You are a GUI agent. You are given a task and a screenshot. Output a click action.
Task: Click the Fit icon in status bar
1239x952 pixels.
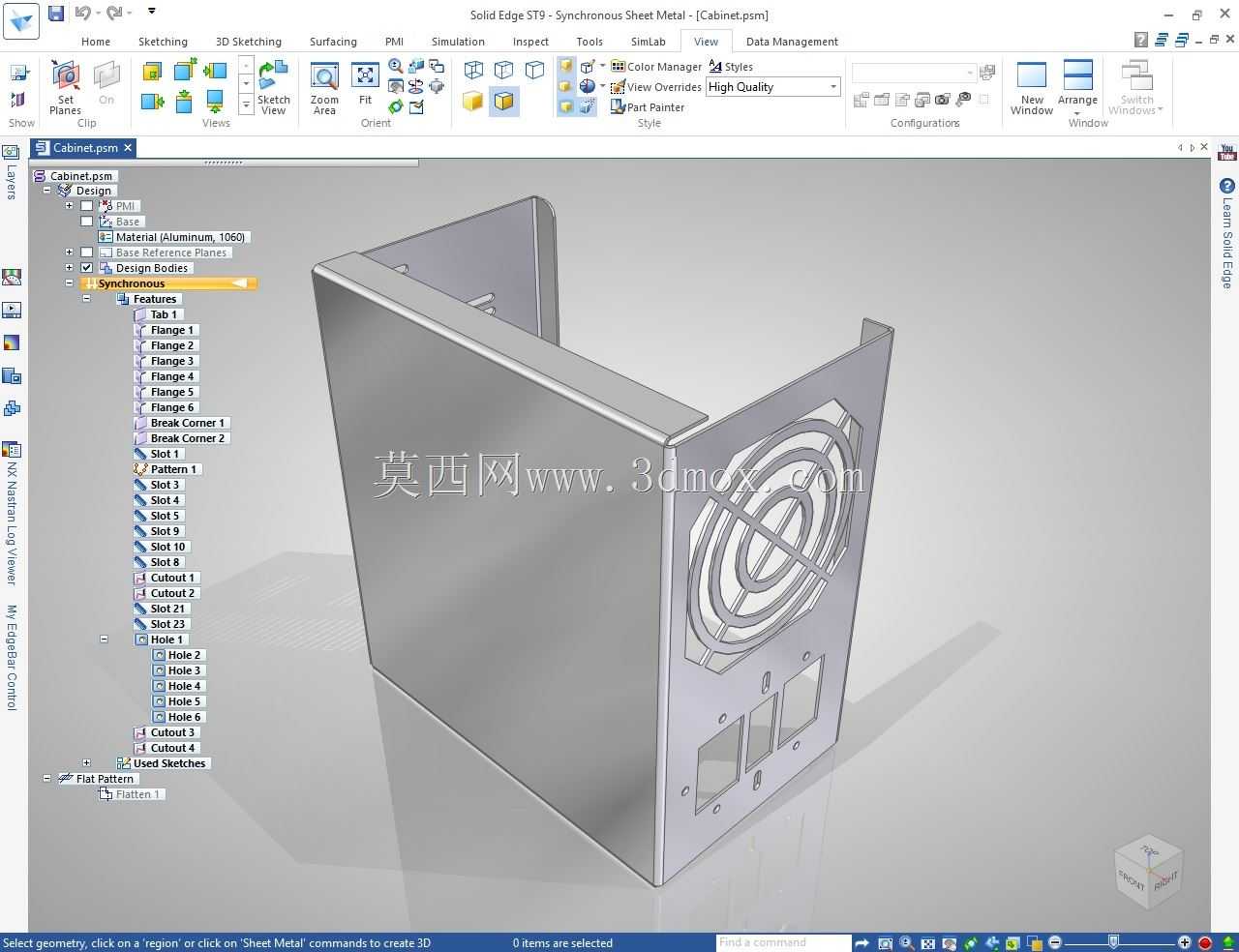(927, 942)
